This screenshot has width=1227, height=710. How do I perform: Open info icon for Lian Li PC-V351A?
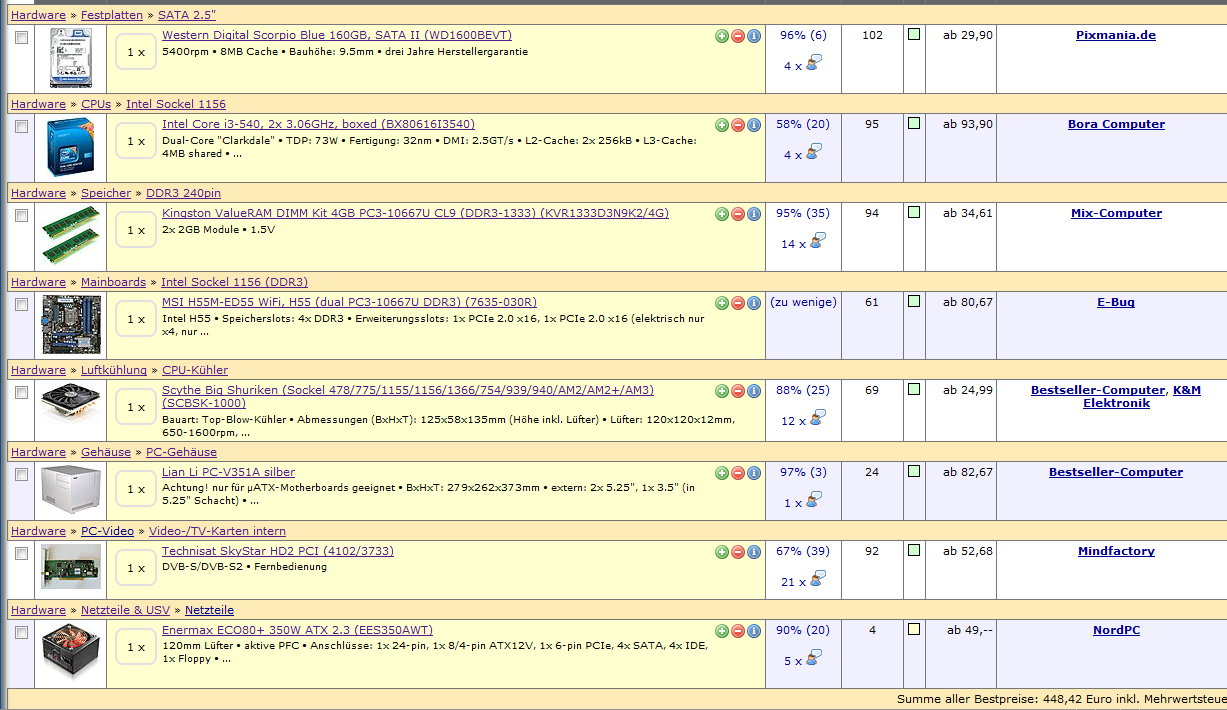pyautogui.click(x=754, y=473)
